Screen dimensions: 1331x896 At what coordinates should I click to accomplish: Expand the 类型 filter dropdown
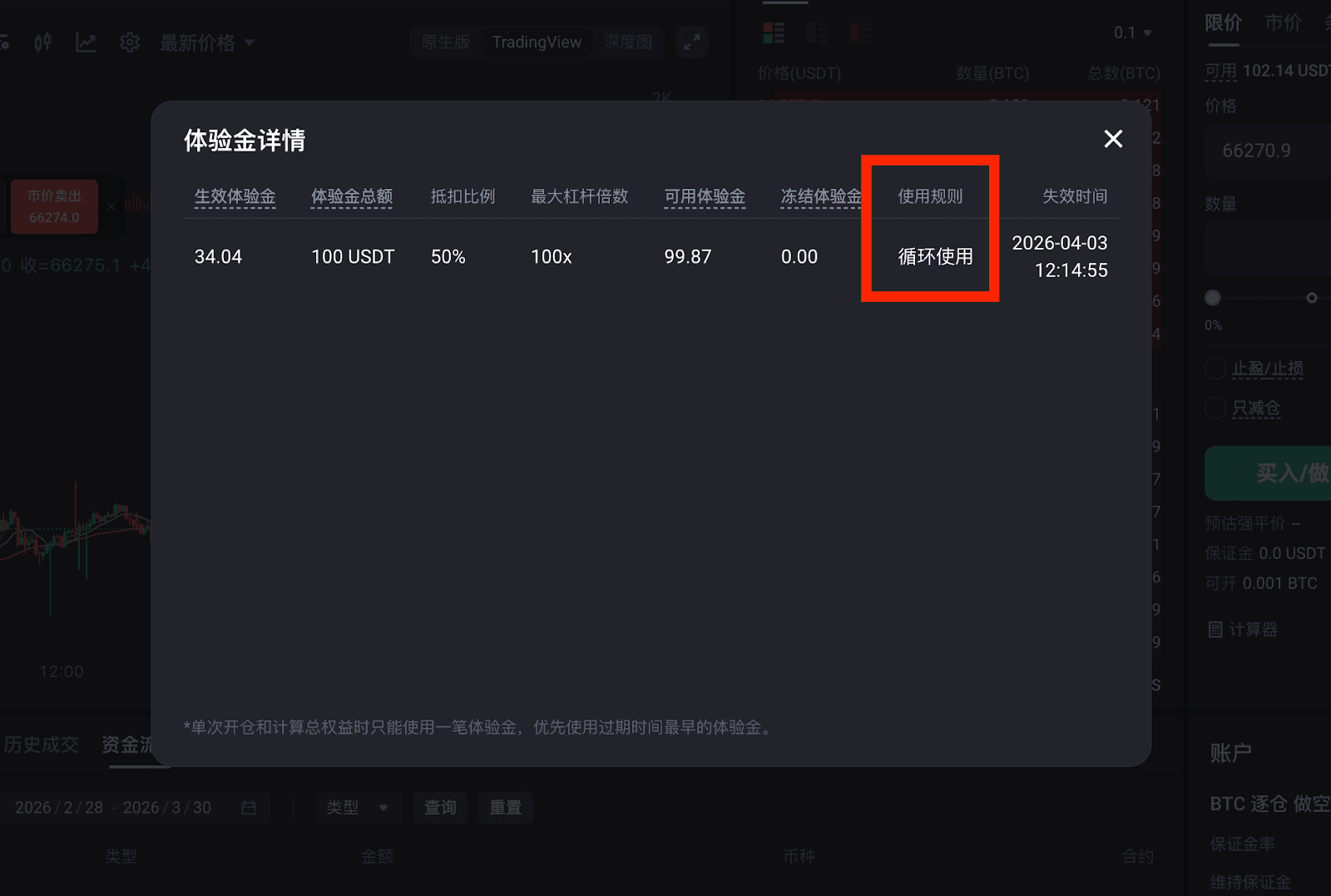click(x=358, y=808)
